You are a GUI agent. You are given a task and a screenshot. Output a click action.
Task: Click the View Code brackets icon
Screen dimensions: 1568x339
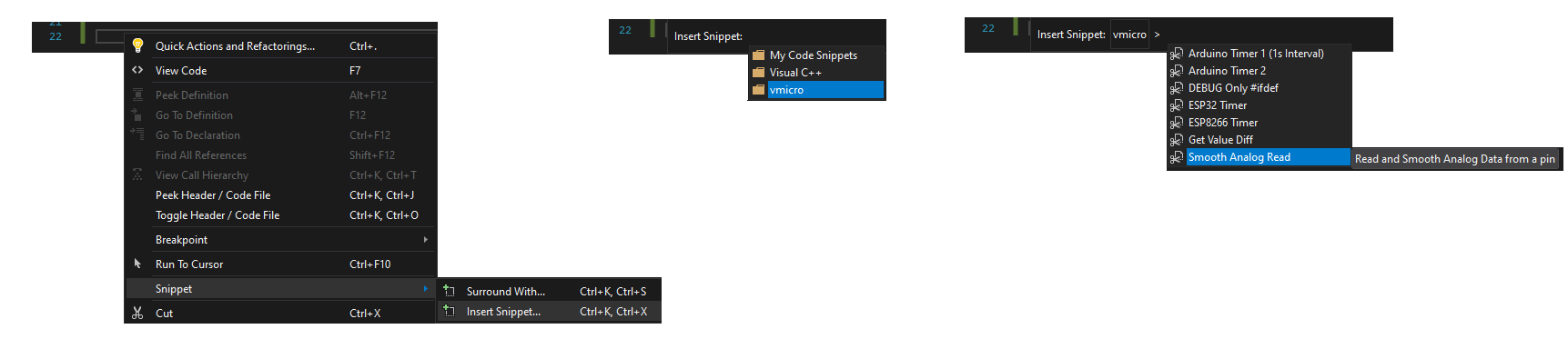tap(137, 70)
